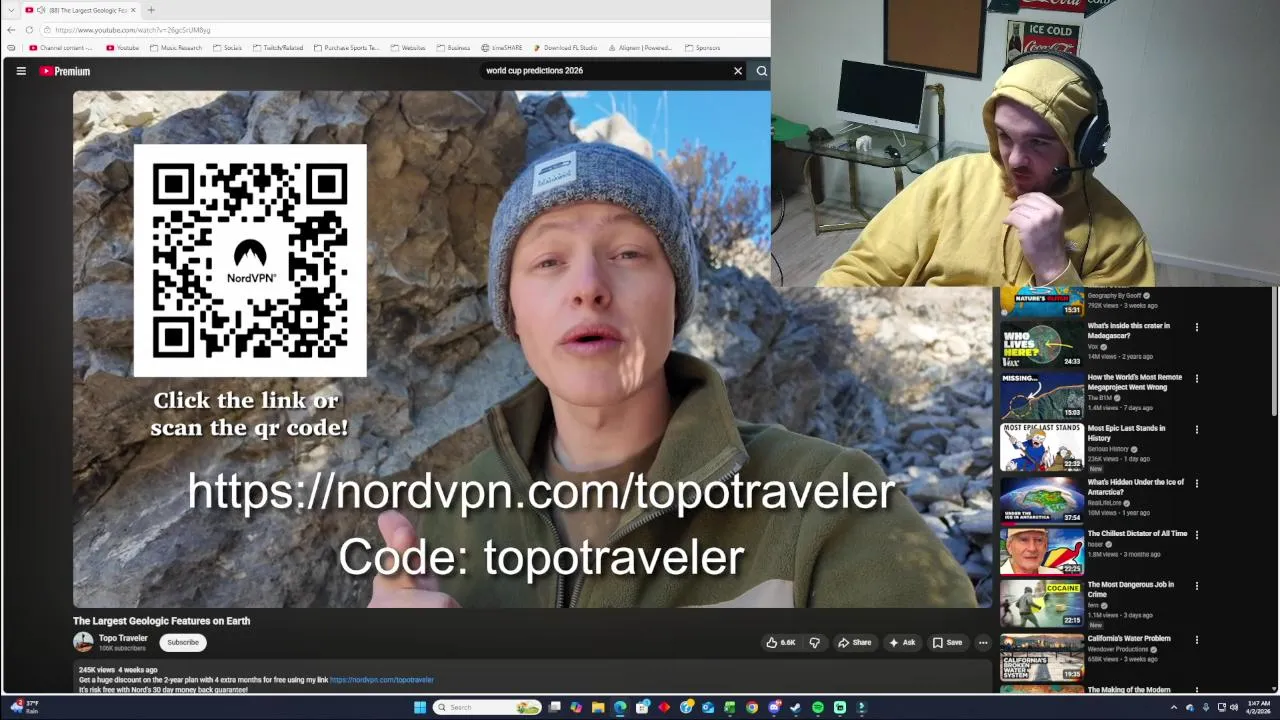This screenshot has width=1280, height=720.
Task: Open options for 'Chillest Dictator' video
Action: [x=1196, y=535]
